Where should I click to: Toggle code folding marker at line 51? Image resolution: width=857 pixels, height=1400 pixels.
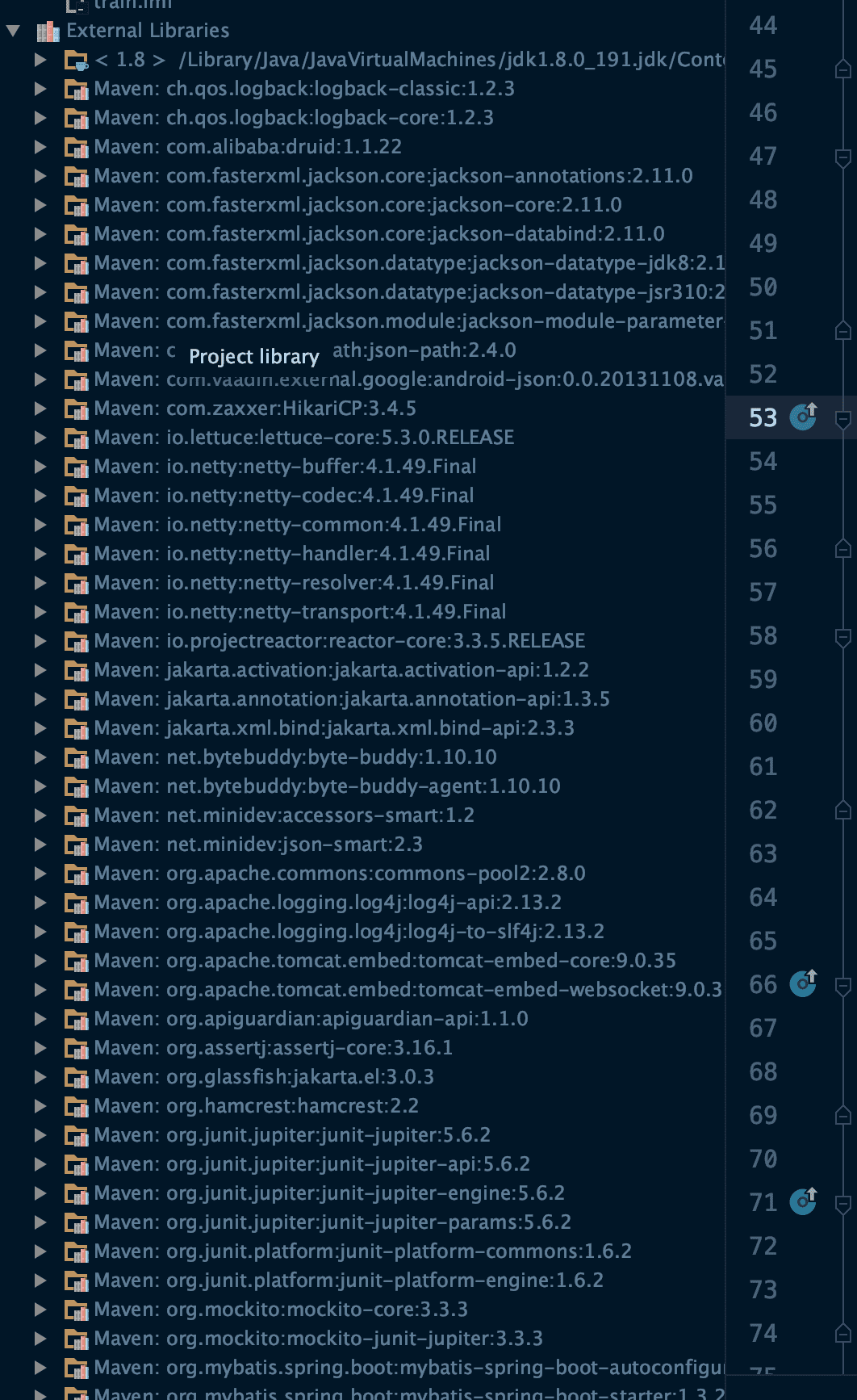(842, 330)
